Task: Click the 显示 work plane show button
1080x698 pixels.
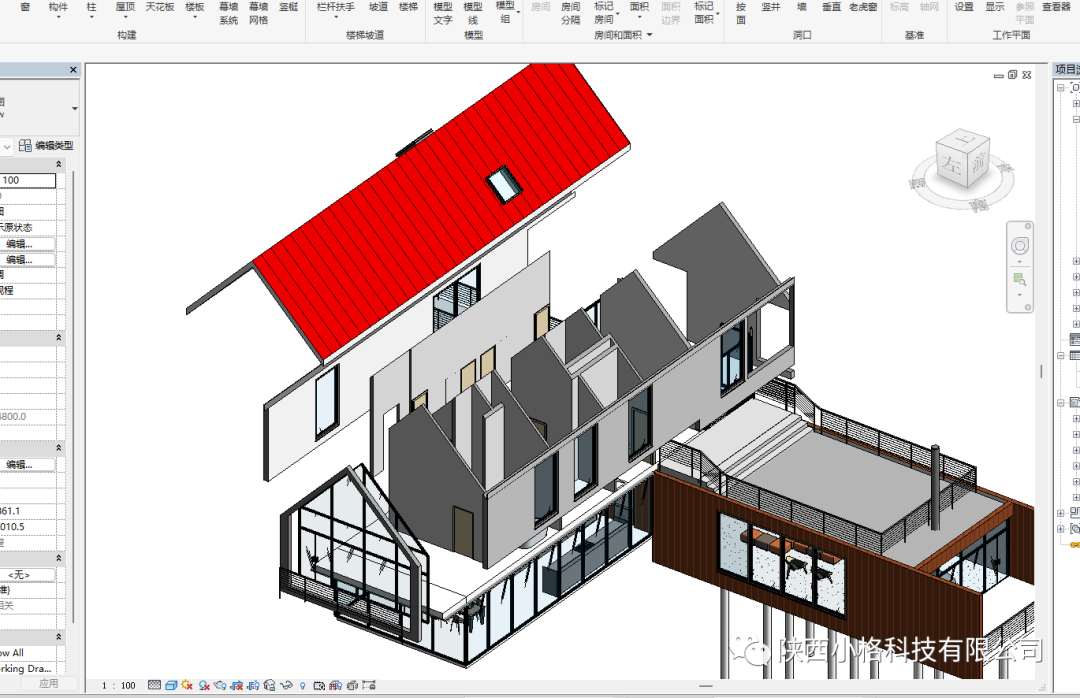Action: coord(995,7)
